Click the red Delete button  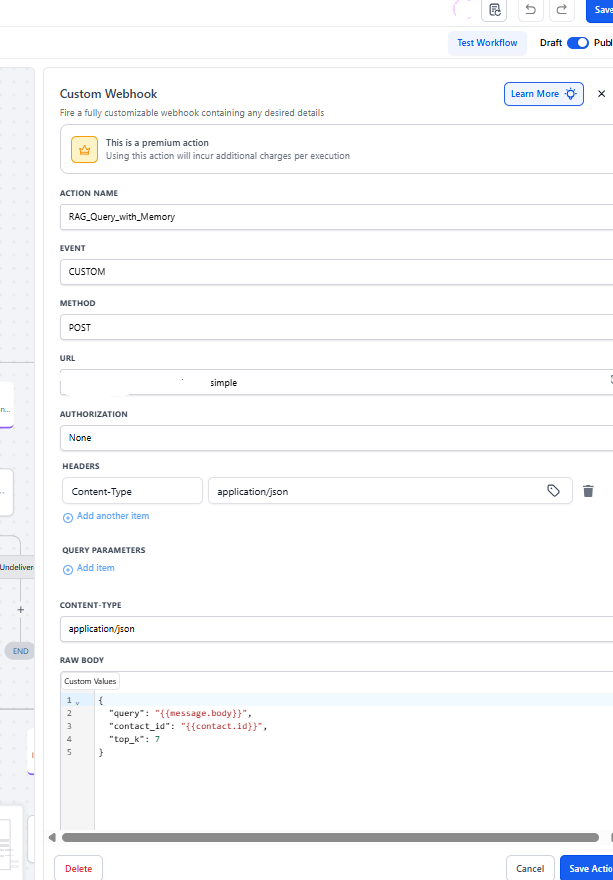[x=79, y=868]
